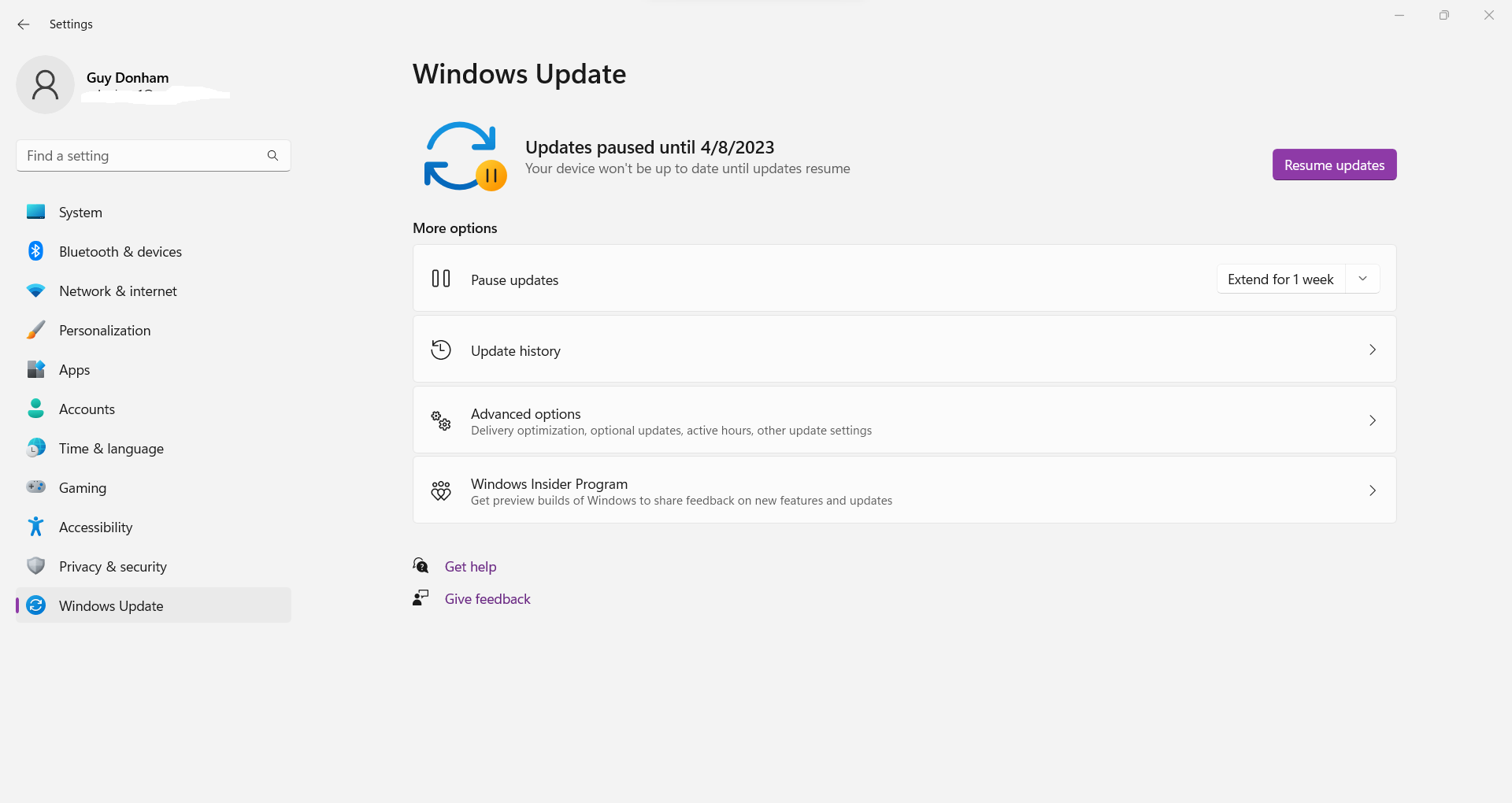Click the Bluetooth icon in sidebar

pos(35,251)
